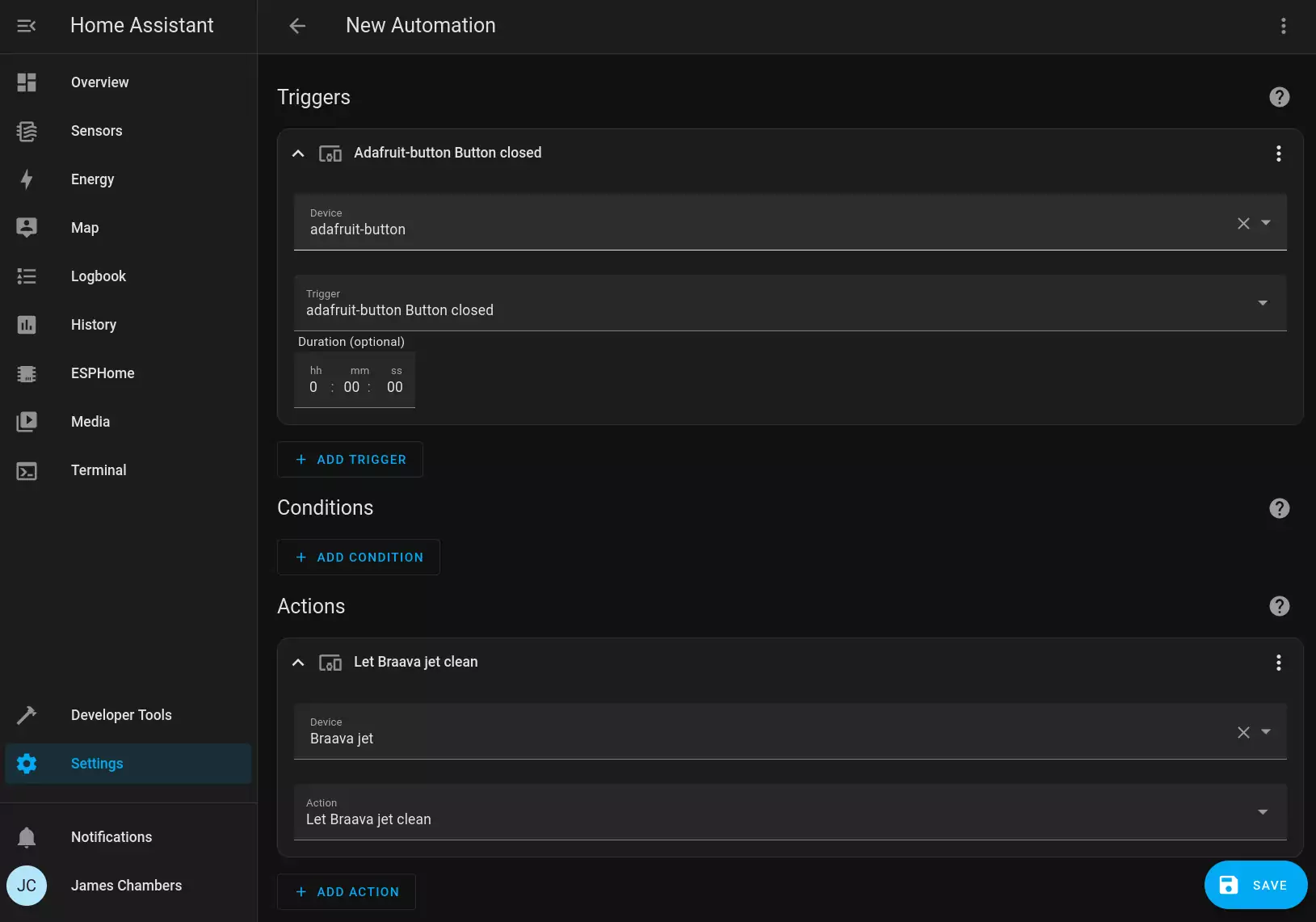Click the duration hours field
Viewport: 1316px width, 922px height.
pyautogui.click(x=313, y=387)
